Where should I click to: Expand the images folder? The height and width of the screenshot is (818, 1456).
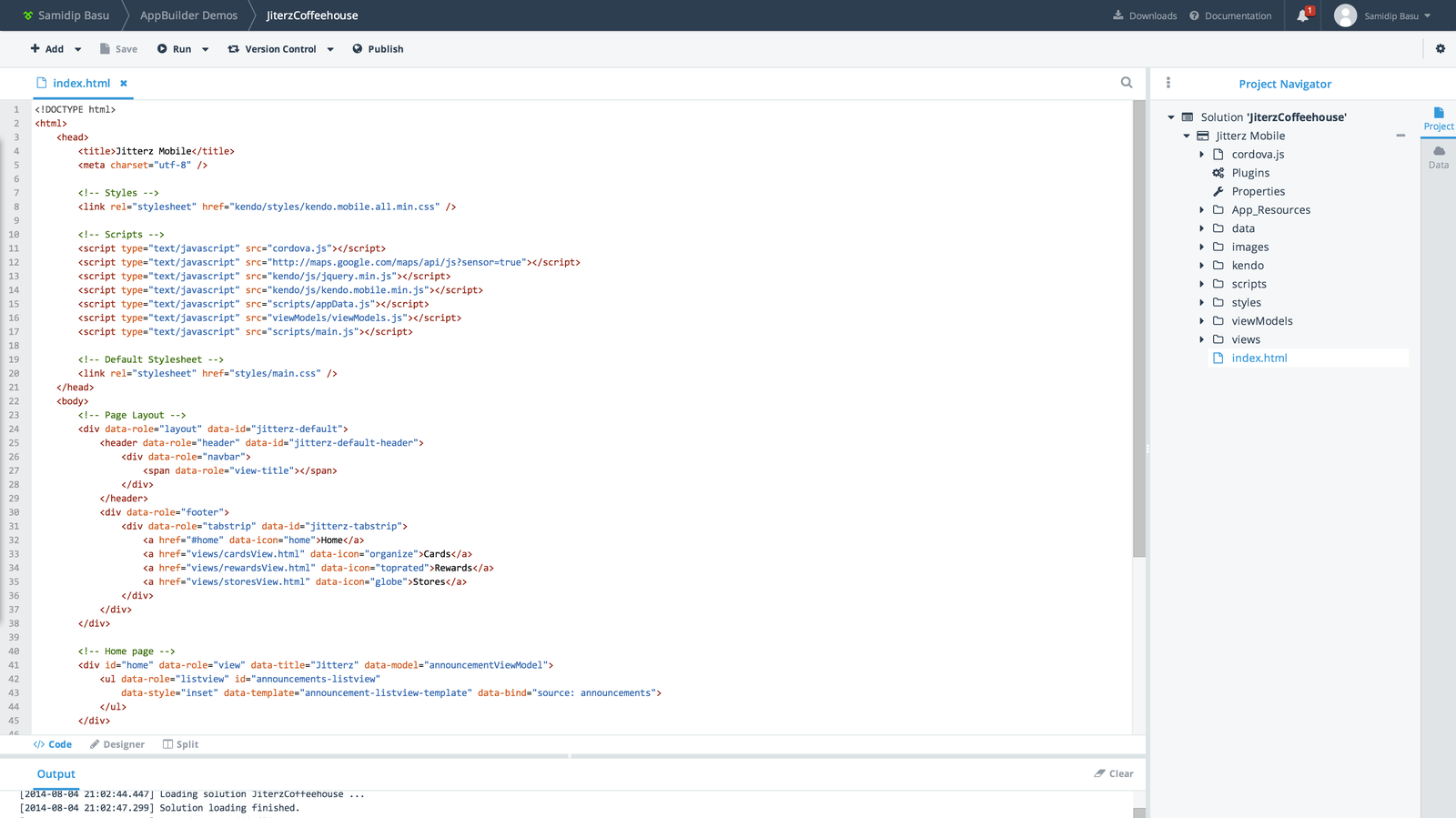click(1201, 247)
